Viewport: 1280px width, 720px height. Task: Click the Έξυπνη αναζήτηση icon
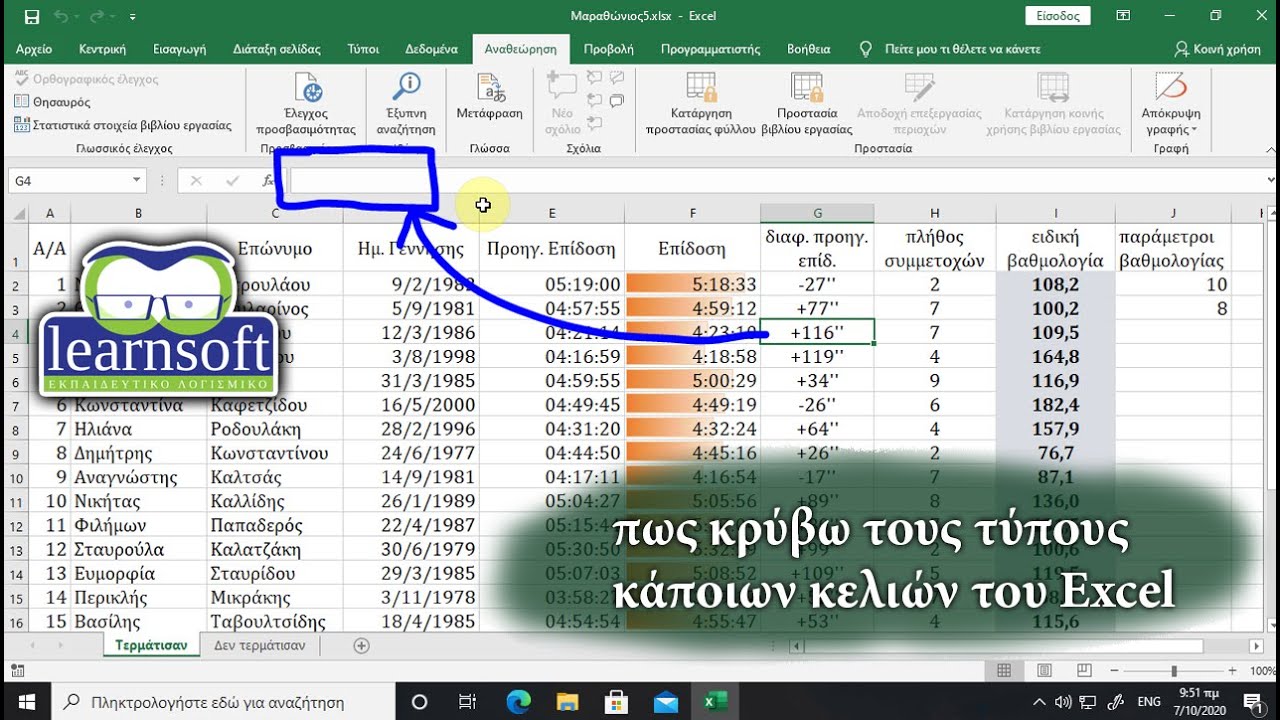(x=406, y=87)
